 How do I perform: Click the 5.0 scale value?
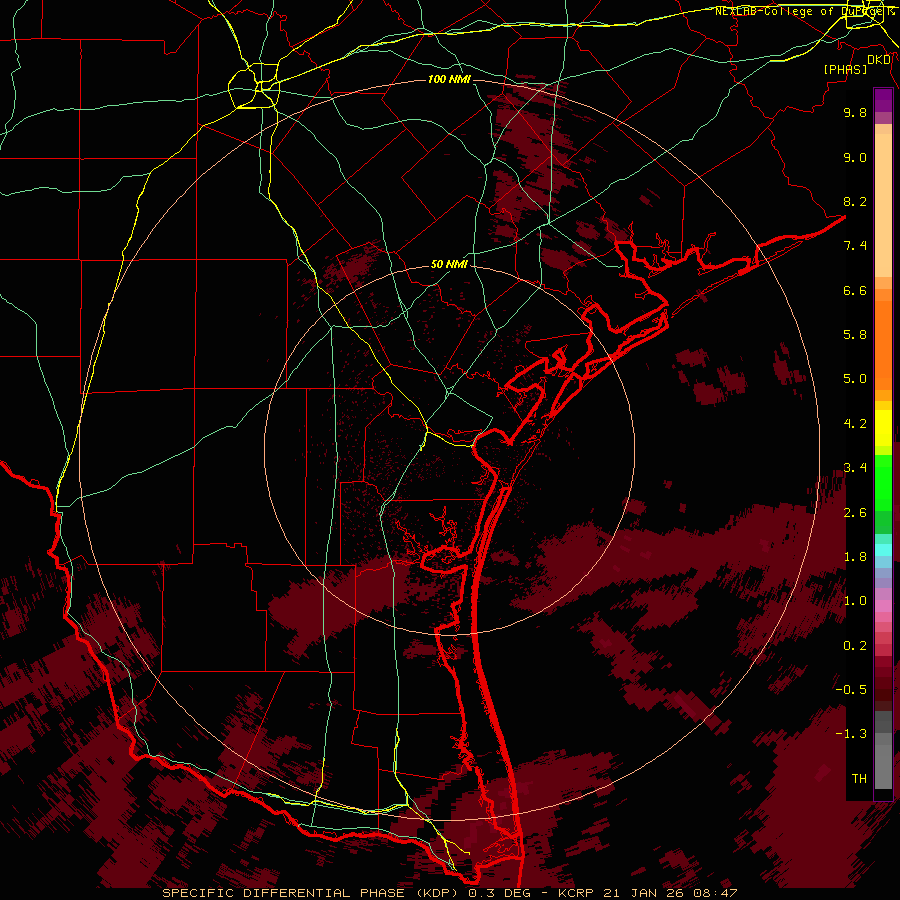(x=855, y=379)
